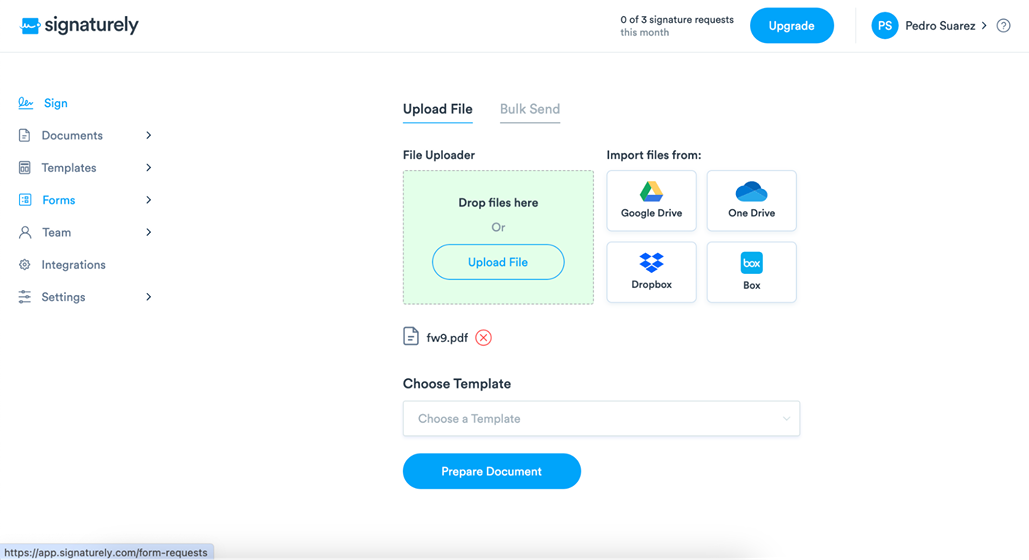Remove the uploaded fw9.pdf file

483,338
